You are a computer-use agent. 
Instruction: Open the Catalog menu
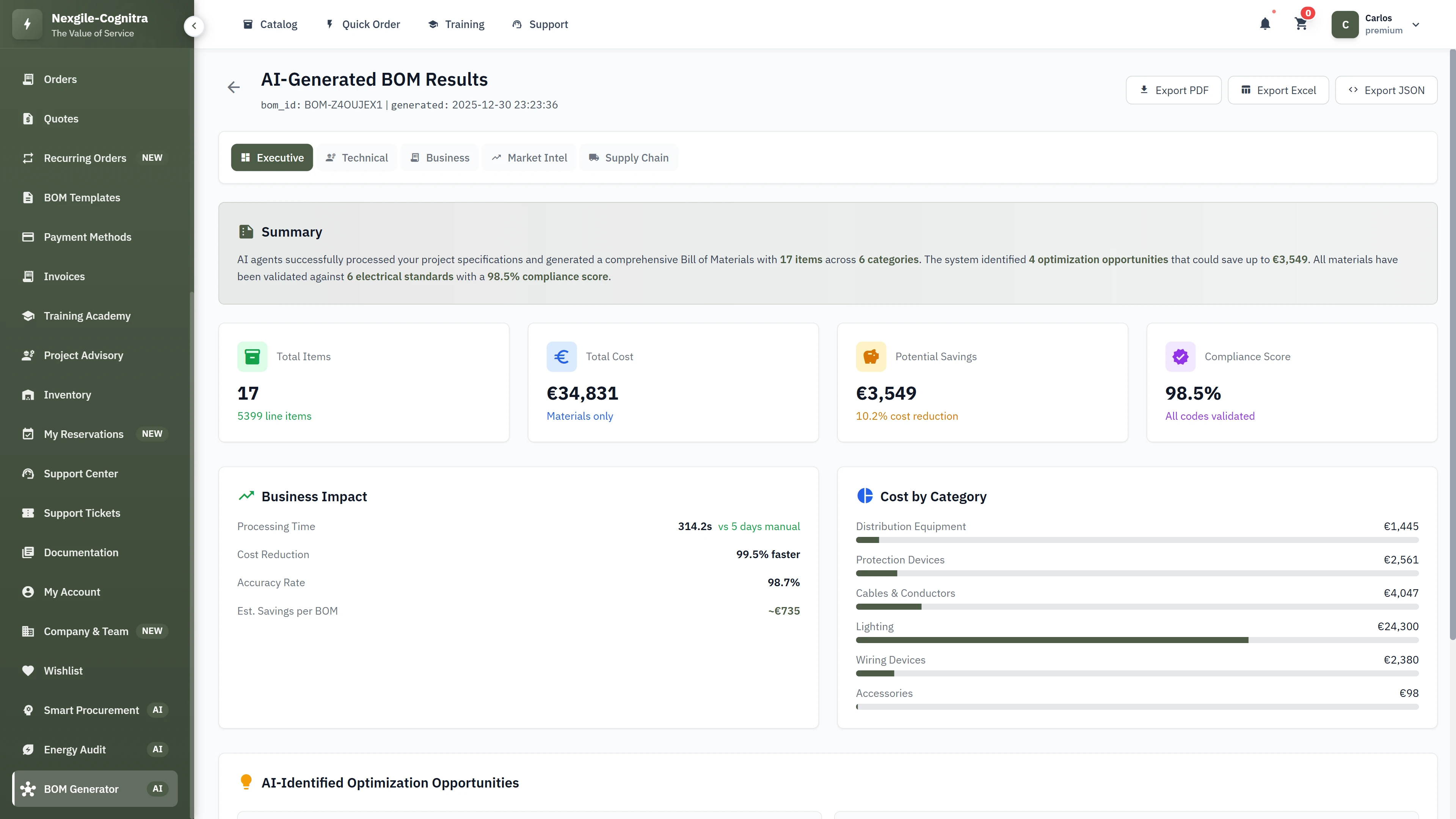(270, 24)
